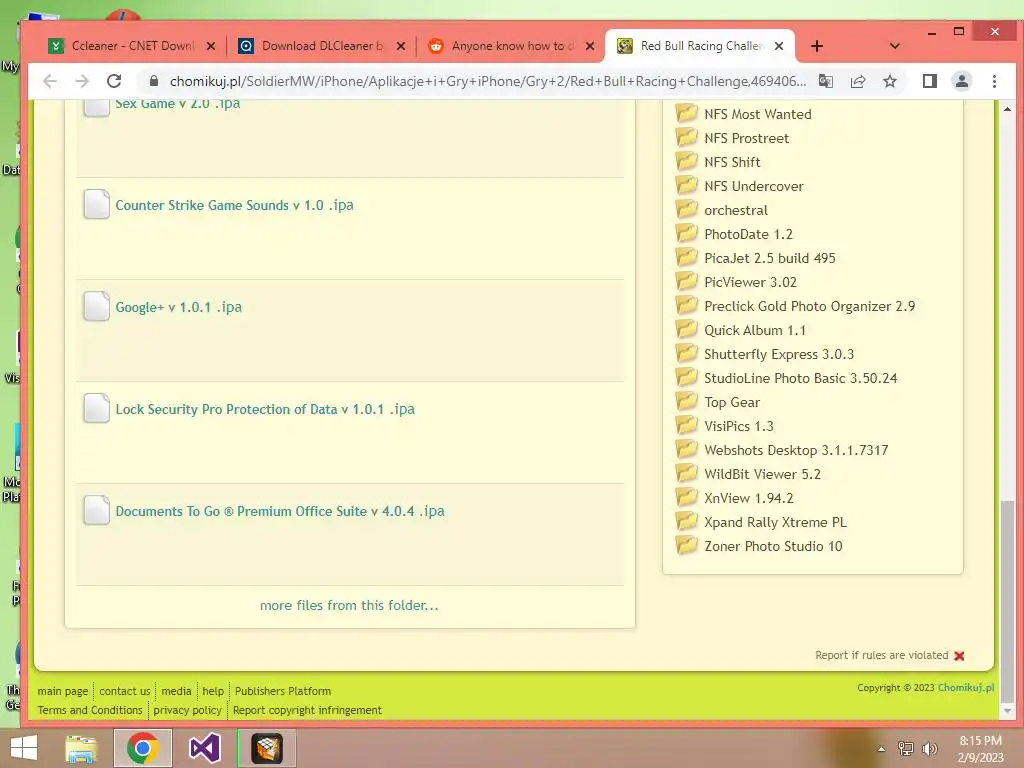
Task: Open the Shutterfly Express 3.0.3 folder
Action: pos(778,354)
